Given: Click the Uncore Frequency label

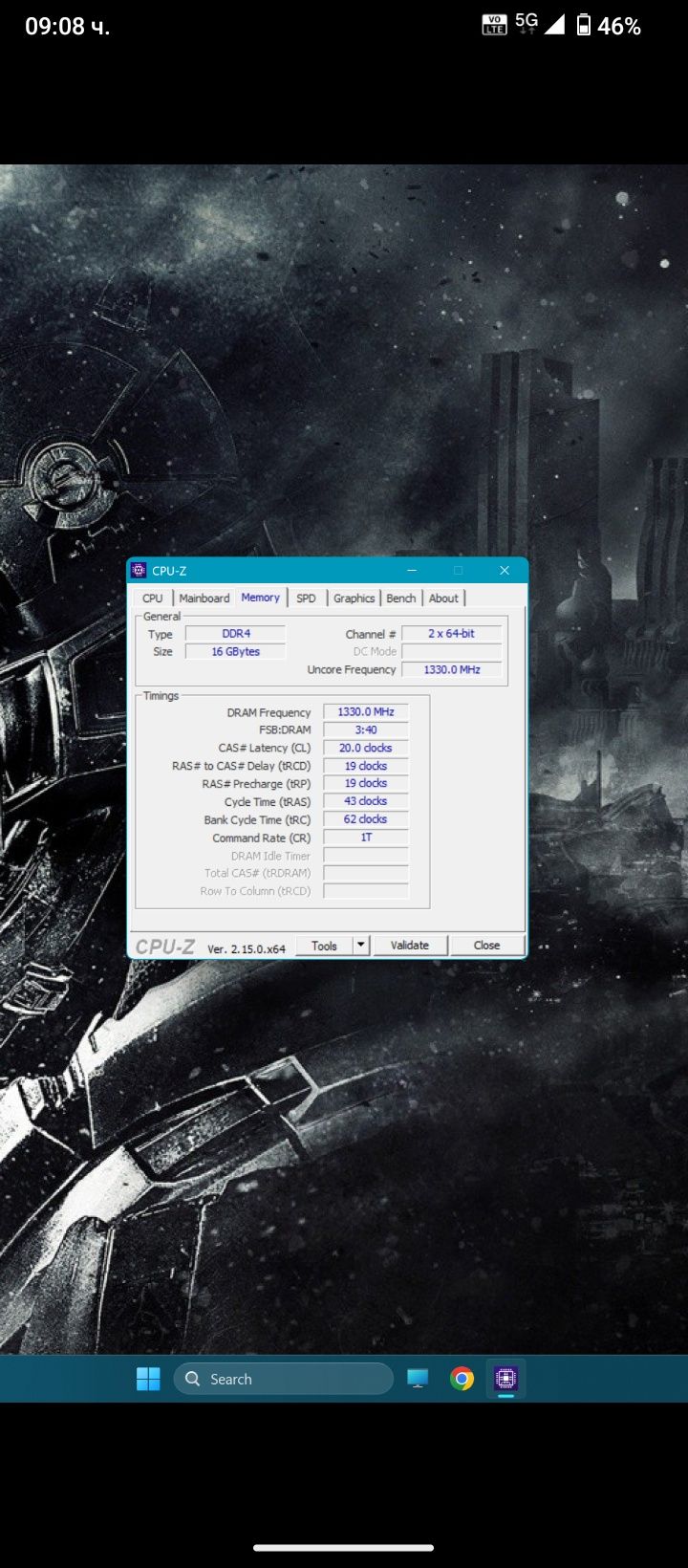Looking at the screenshot, I should pyautogui.click(x=352, y=670).
